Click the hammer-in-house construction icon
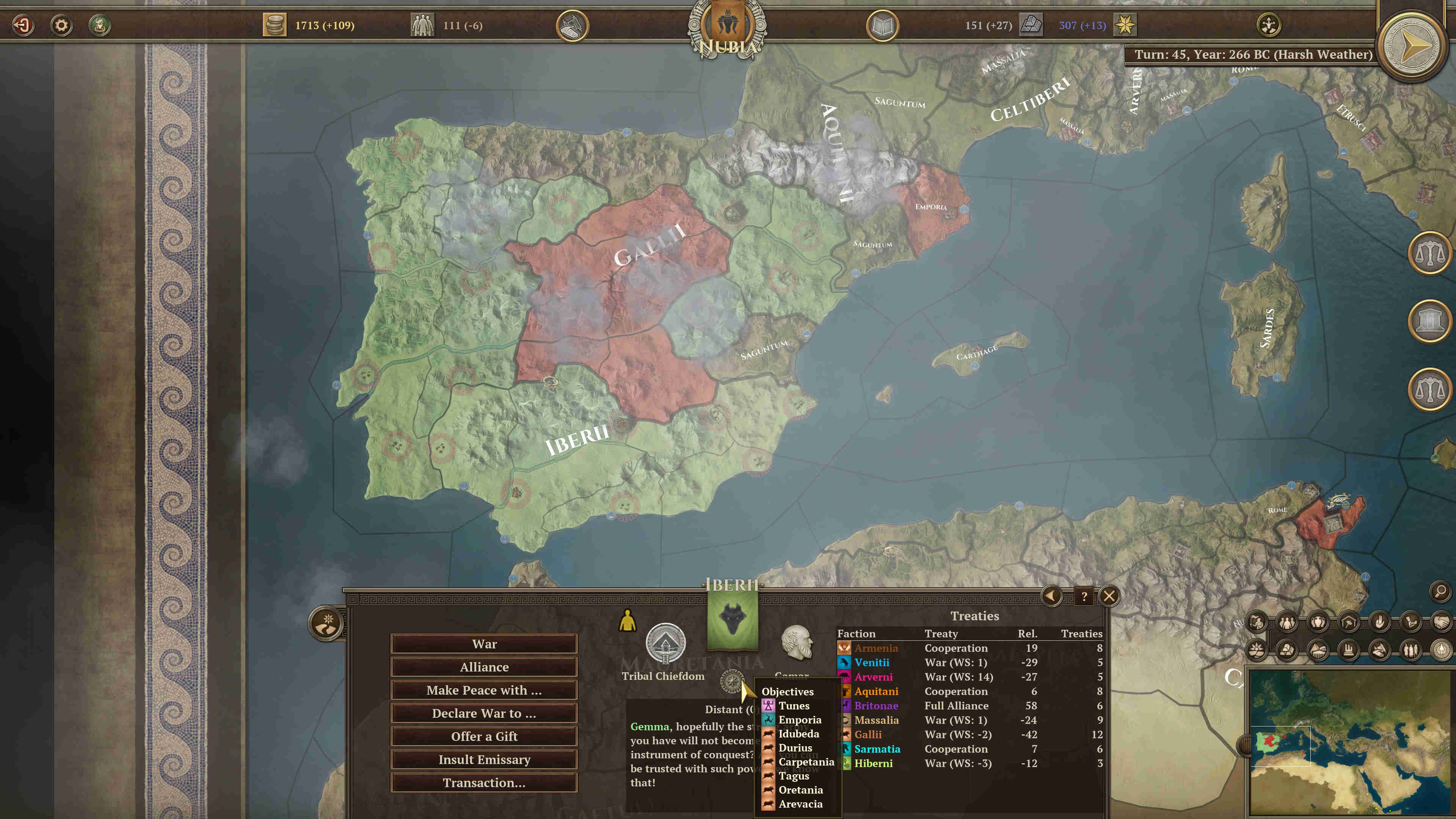Screen dimensions: 1456x819 coord(1349,622)
